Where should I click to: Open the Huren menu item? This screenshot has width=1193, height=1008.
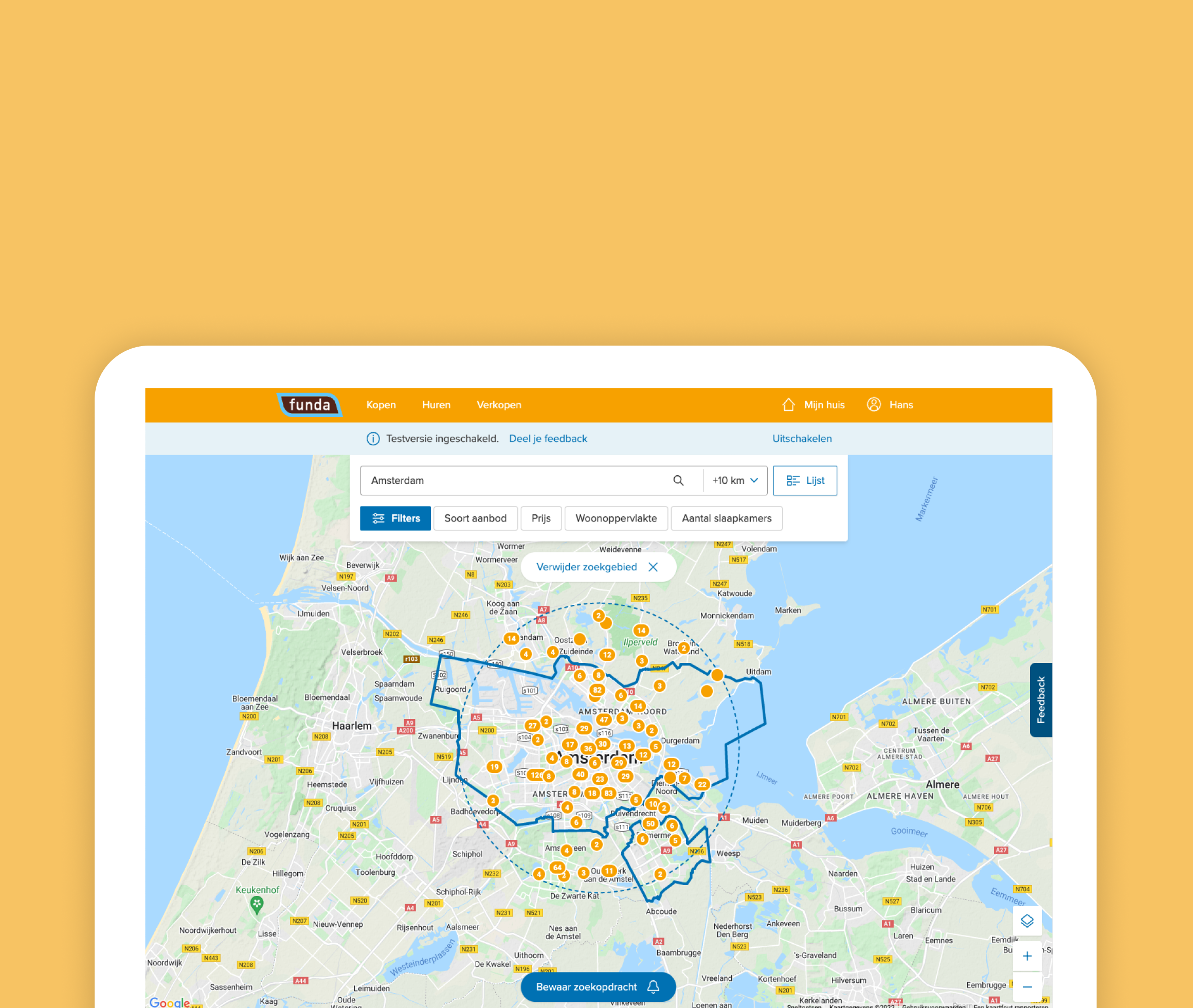click(x=436, y=405)
